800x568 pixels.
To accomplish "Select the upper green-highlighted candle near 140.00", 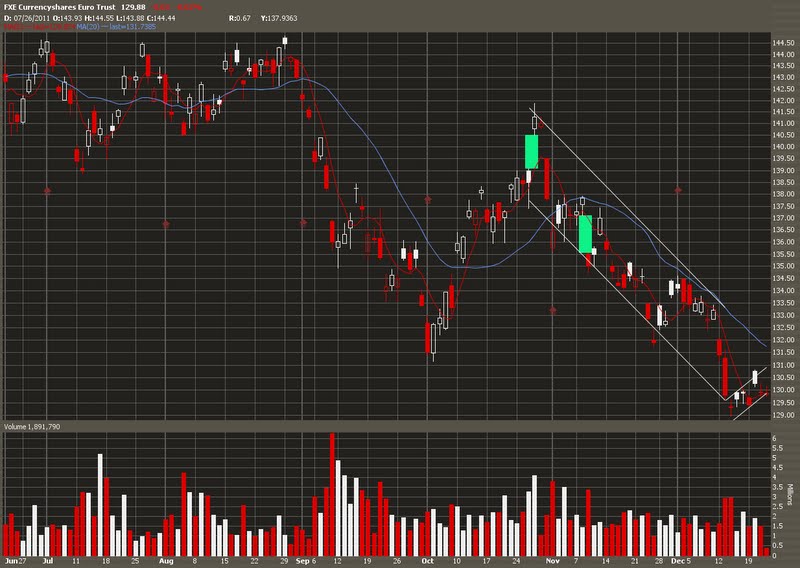I will coord(532,151).
